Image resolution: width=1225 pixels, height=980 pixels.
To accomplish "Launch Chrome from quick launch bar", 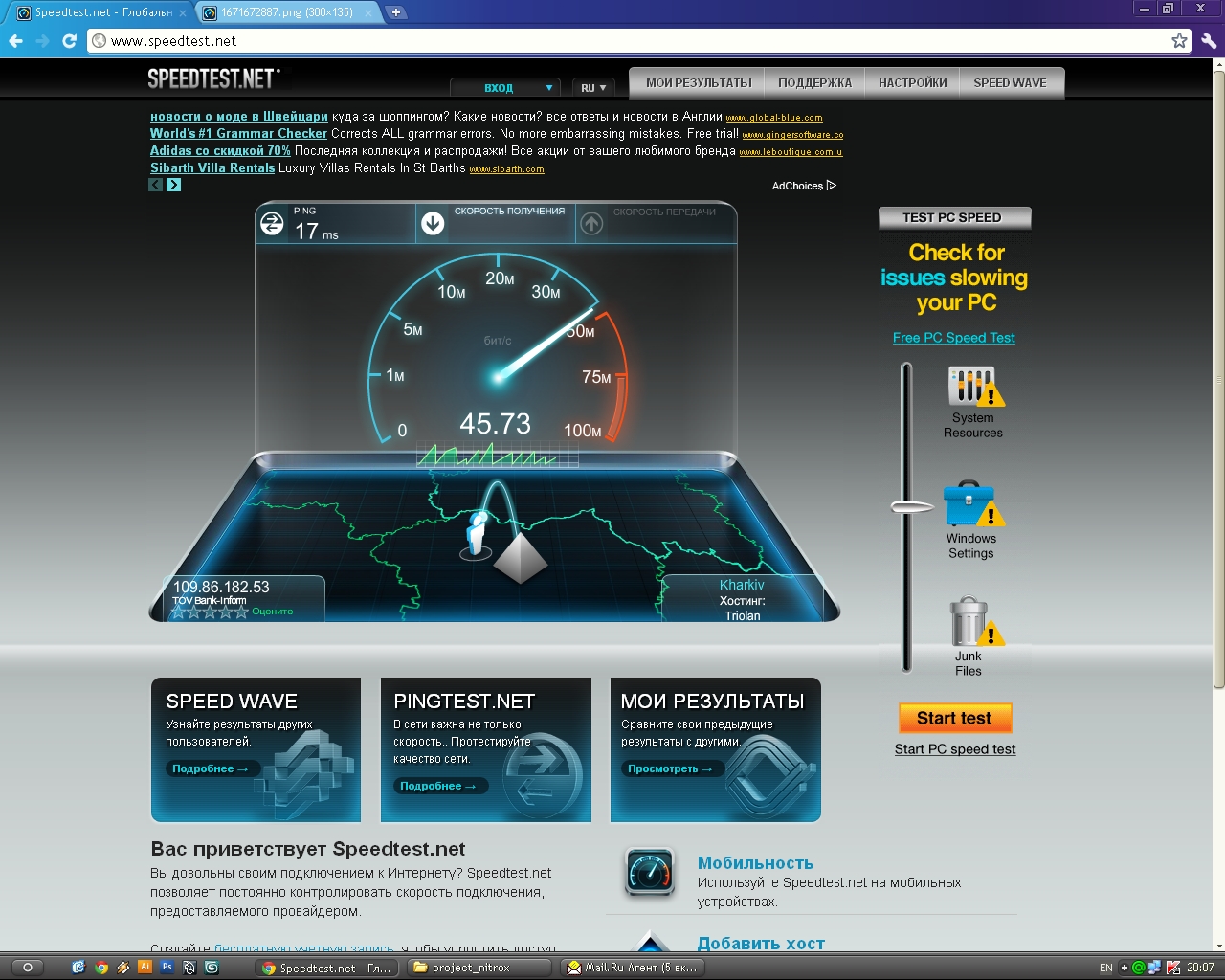I will tap(101, 968).
